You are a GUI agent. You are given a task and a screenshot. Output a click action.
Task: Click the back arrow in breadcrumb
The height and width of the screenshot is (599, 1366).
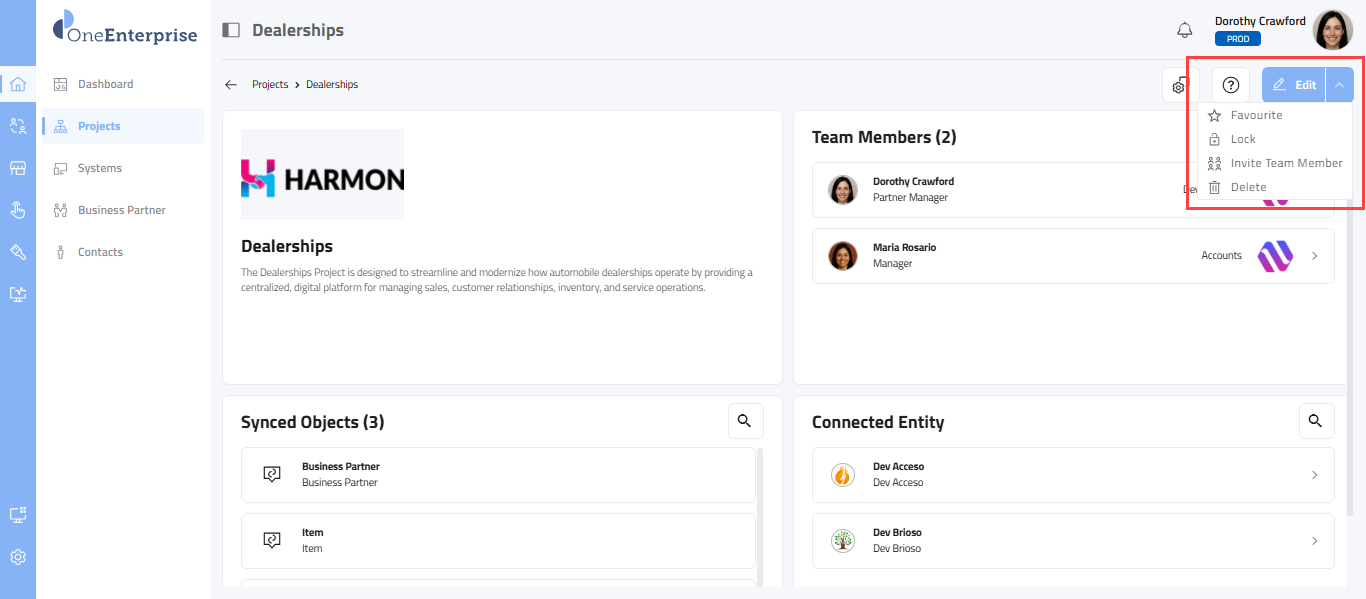click(231, 85)
